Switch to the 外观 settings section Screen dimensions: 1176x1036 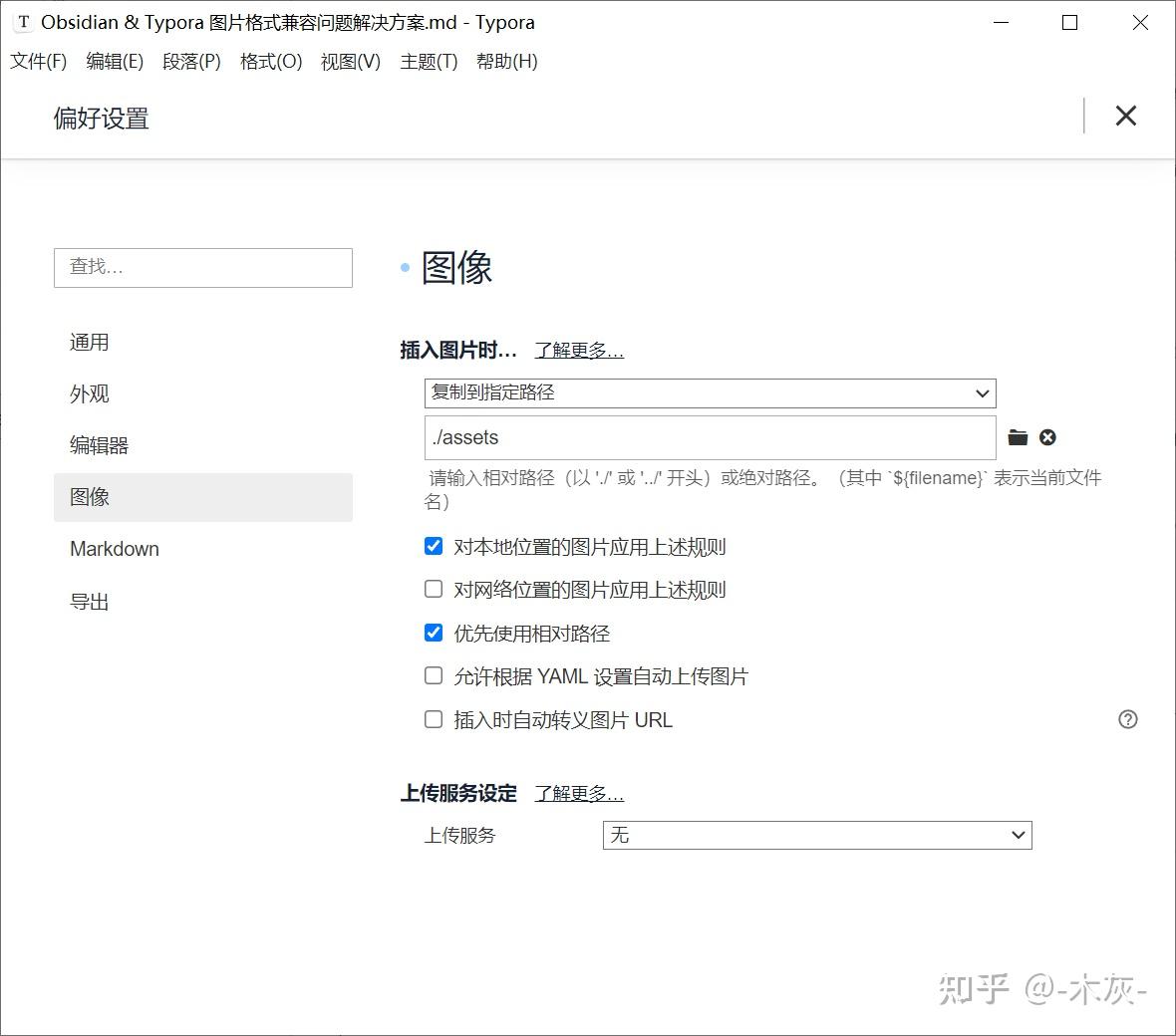[x=90, y=393]
